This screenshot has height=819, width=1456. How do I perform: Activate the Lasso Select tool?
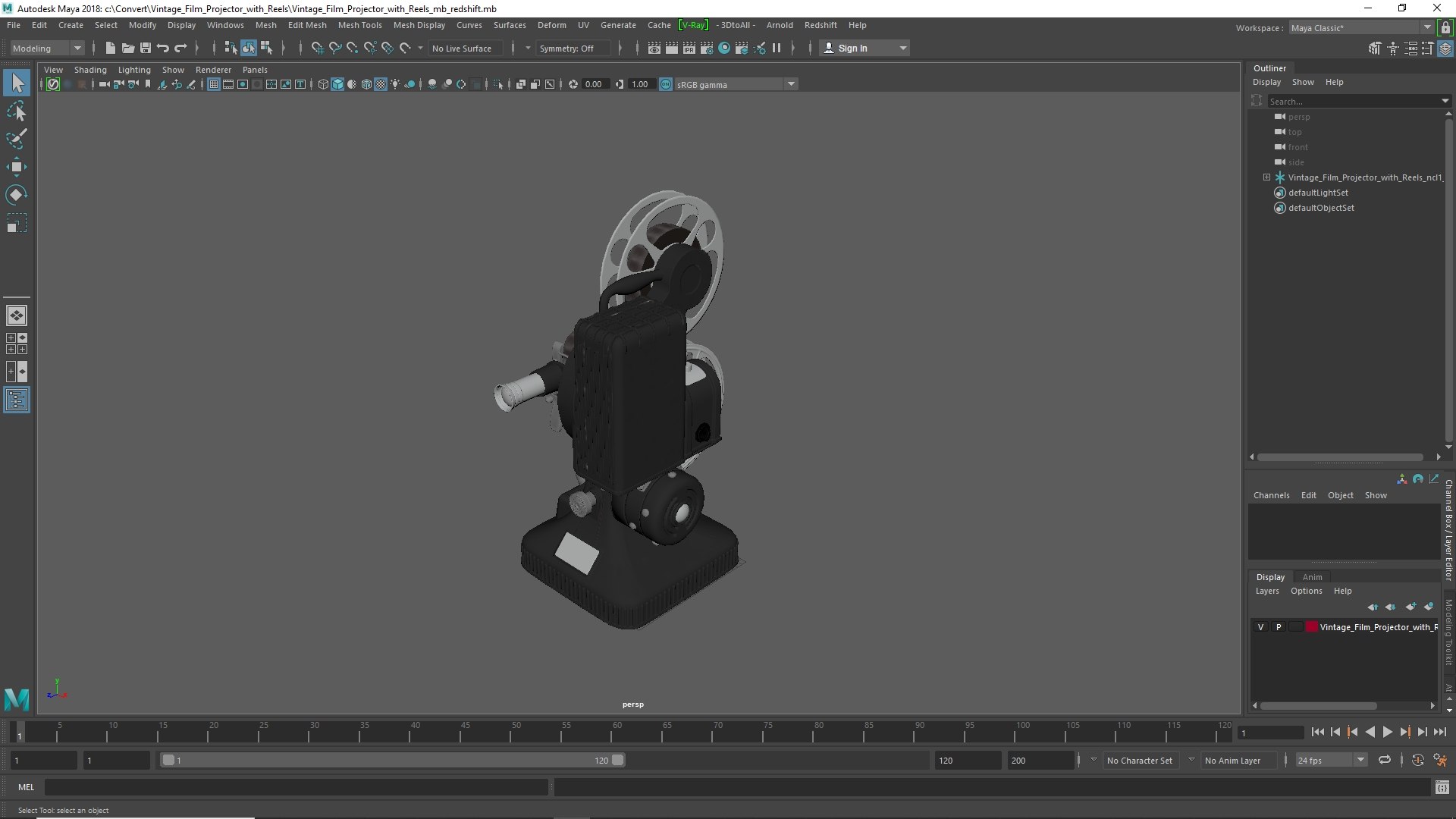click(17, 111)
